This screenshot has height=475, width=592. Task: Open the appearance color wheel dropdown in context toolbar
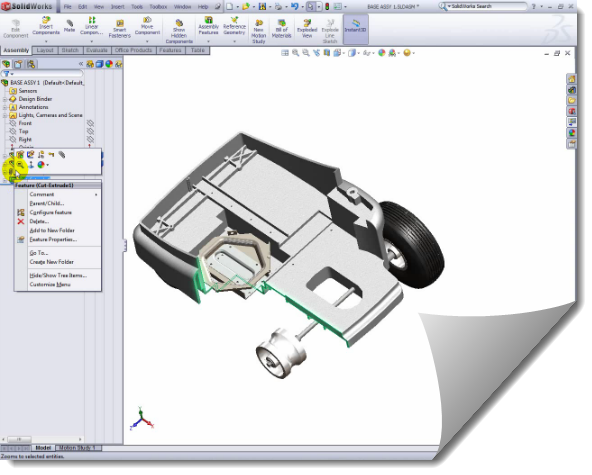point(48,165)
